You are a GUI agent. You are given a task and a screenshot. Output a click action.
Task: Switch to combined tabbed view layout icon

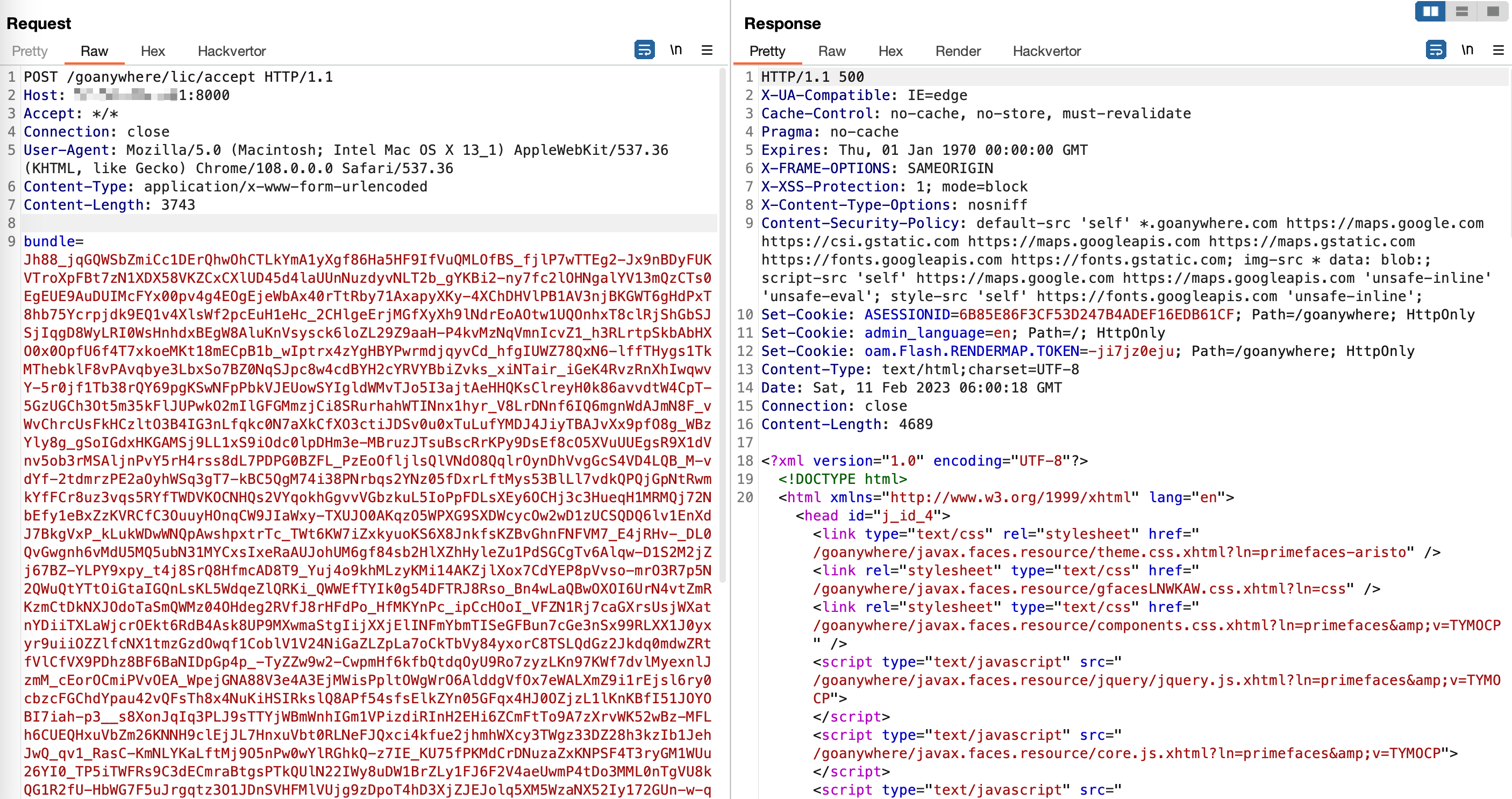[x=1493, y=11]
